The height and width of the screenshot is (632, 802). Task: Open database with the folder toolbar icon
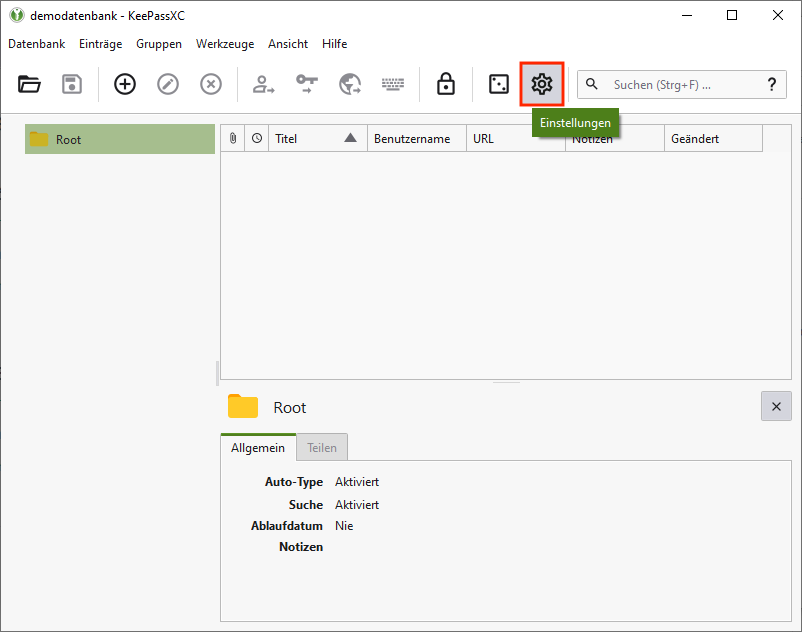[30, 85]
